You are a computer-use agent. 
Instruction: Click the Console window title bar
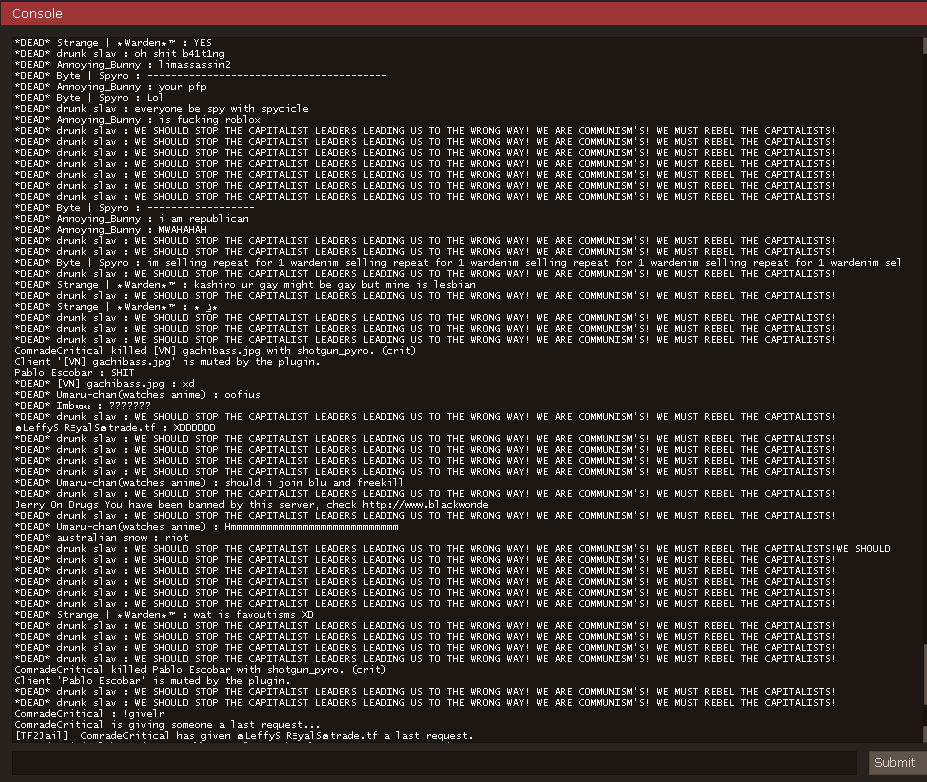[464, 13]
